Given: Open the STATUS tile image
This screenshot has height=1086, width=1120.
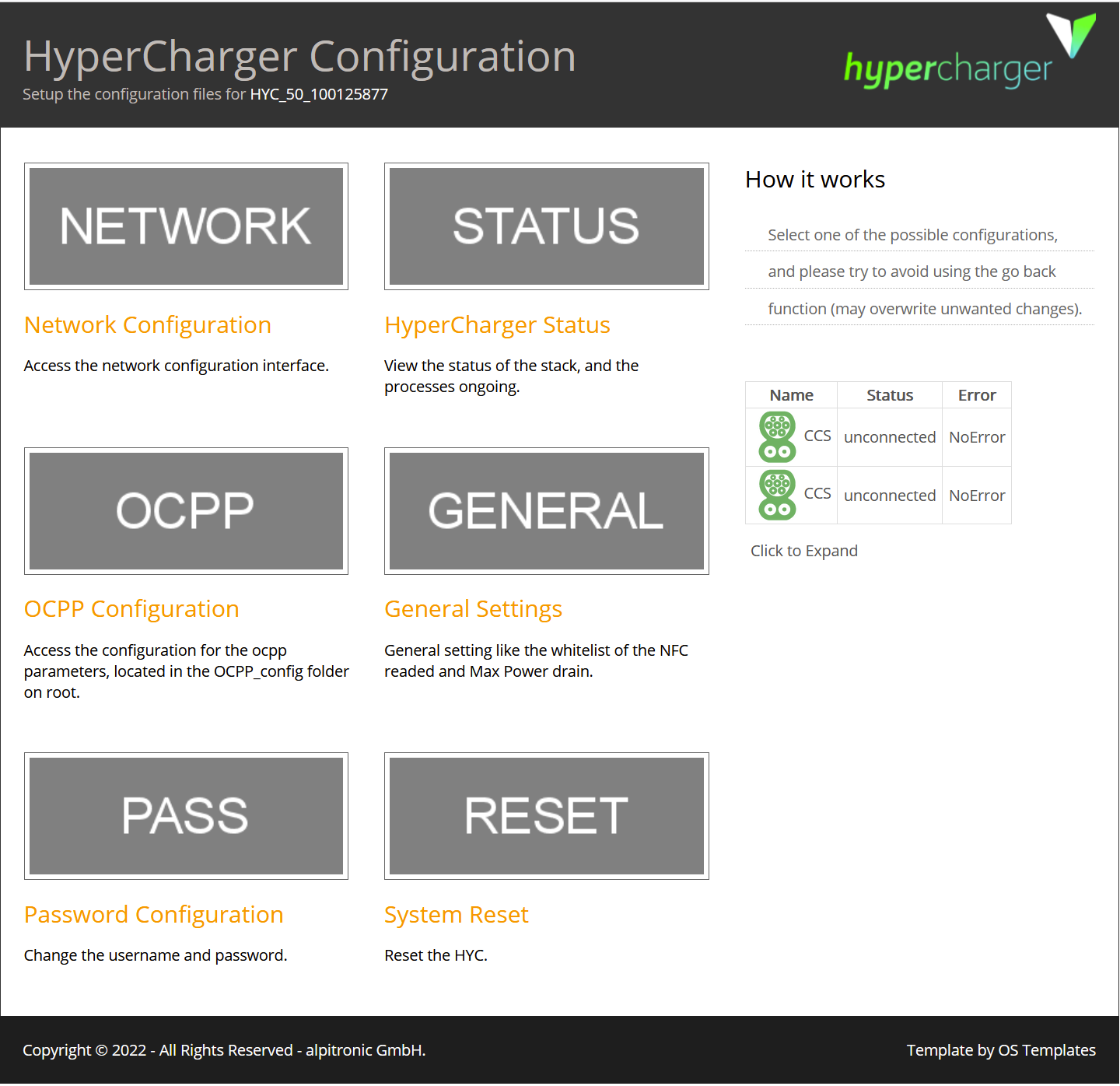Looking at the screenshot, I should (546, 226).
